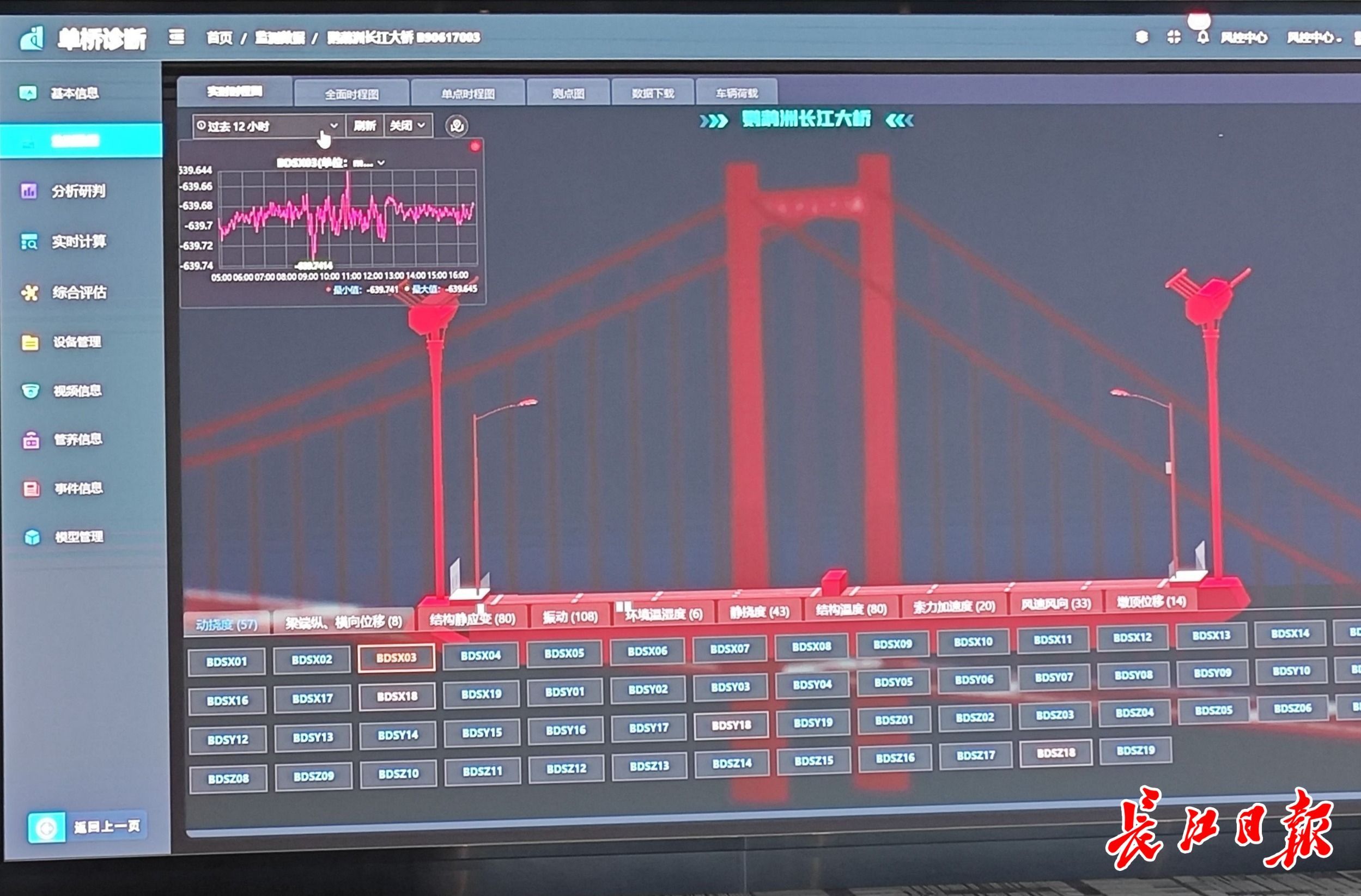Click the 设备管理 folder icon

[30, 343]
